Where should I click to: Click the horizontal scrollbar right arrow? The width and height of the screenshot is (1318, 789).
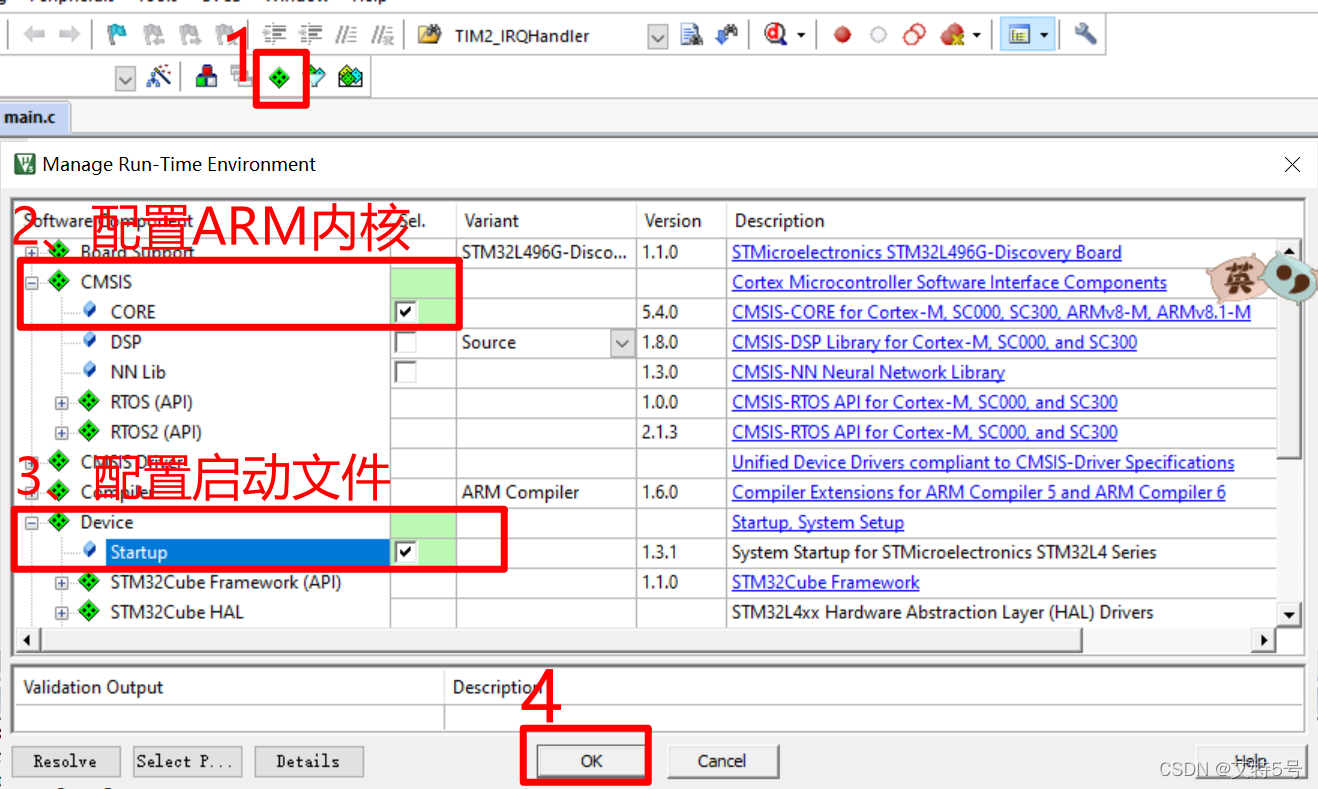click(1265, 639)
